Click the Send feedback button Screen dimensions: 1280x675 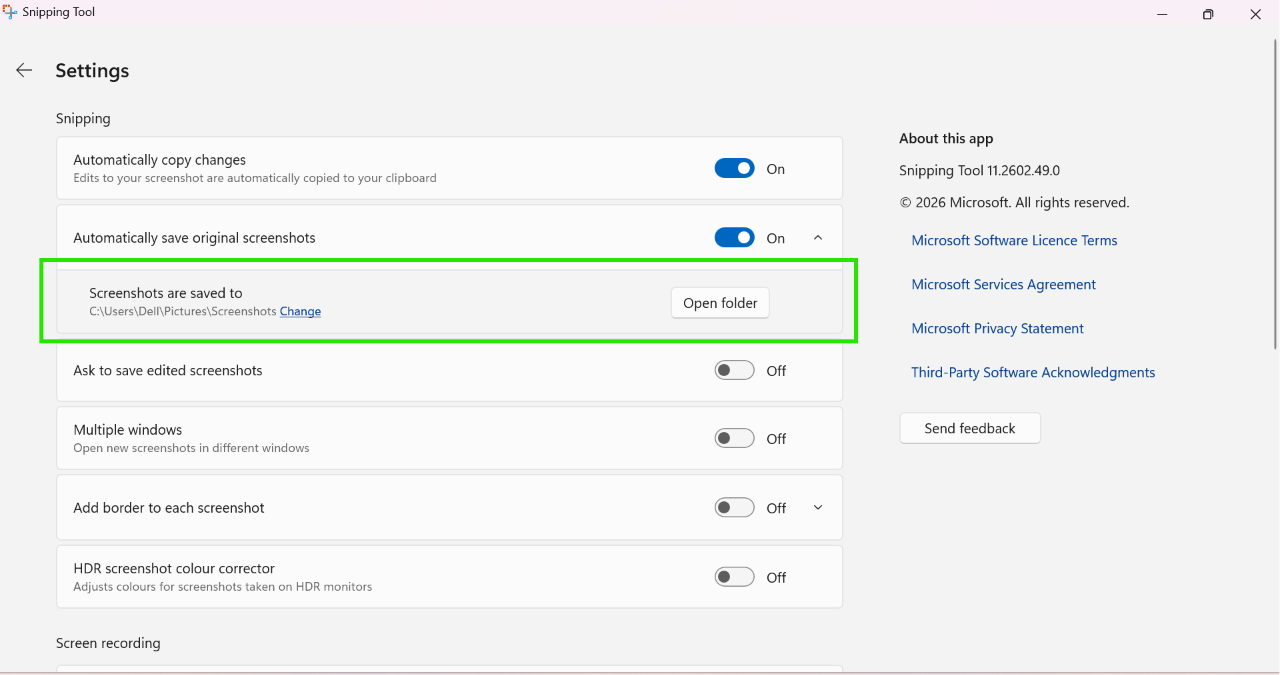point(970,428)
